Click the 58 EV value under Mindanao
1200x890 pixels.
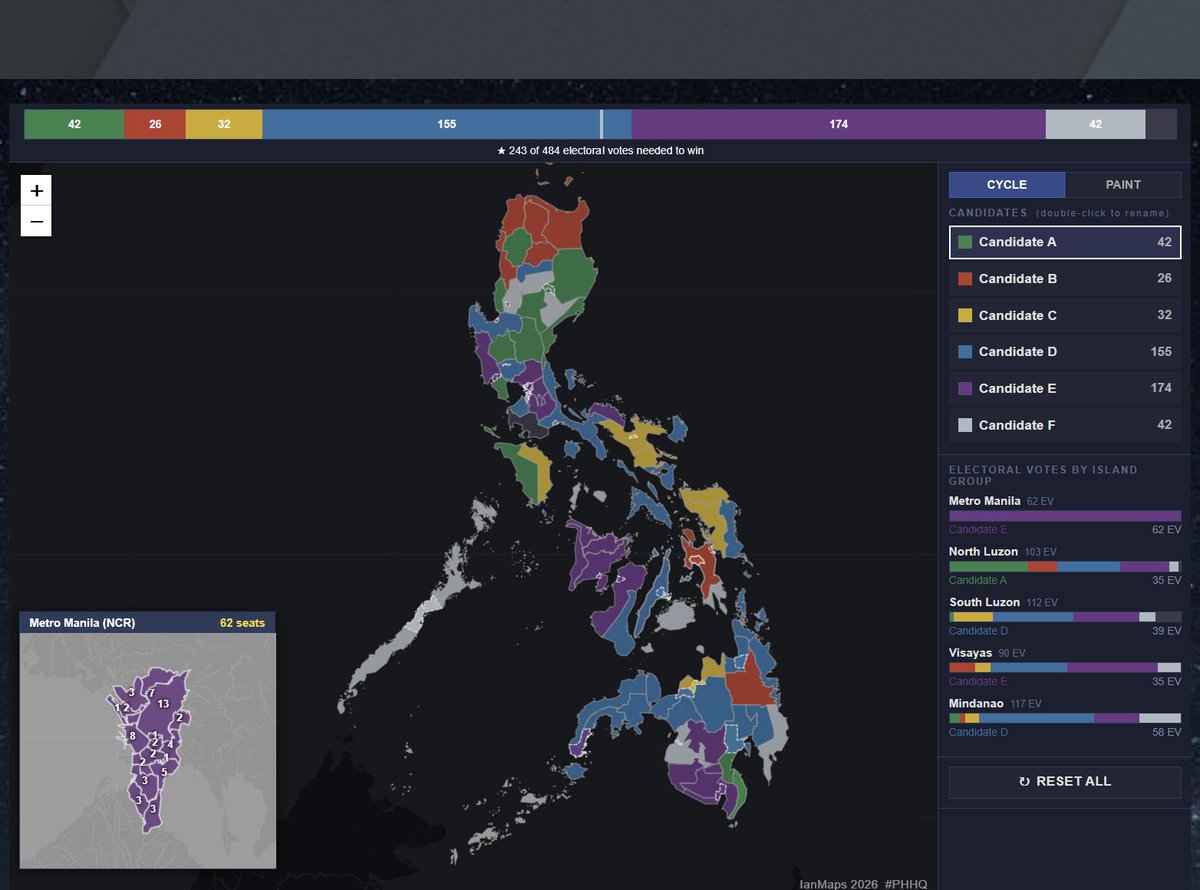tap(1167, 732)
